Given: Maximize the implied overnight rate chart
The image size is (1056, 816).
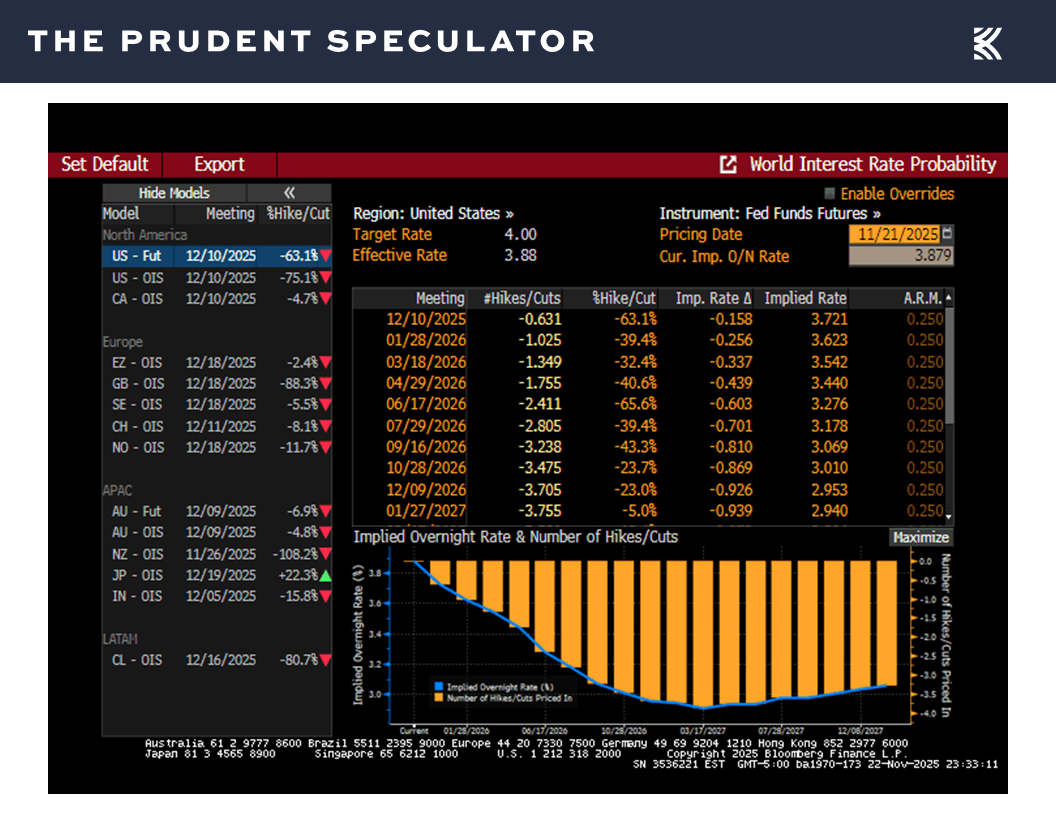Looking at the screenshot, I should [920, 537].
